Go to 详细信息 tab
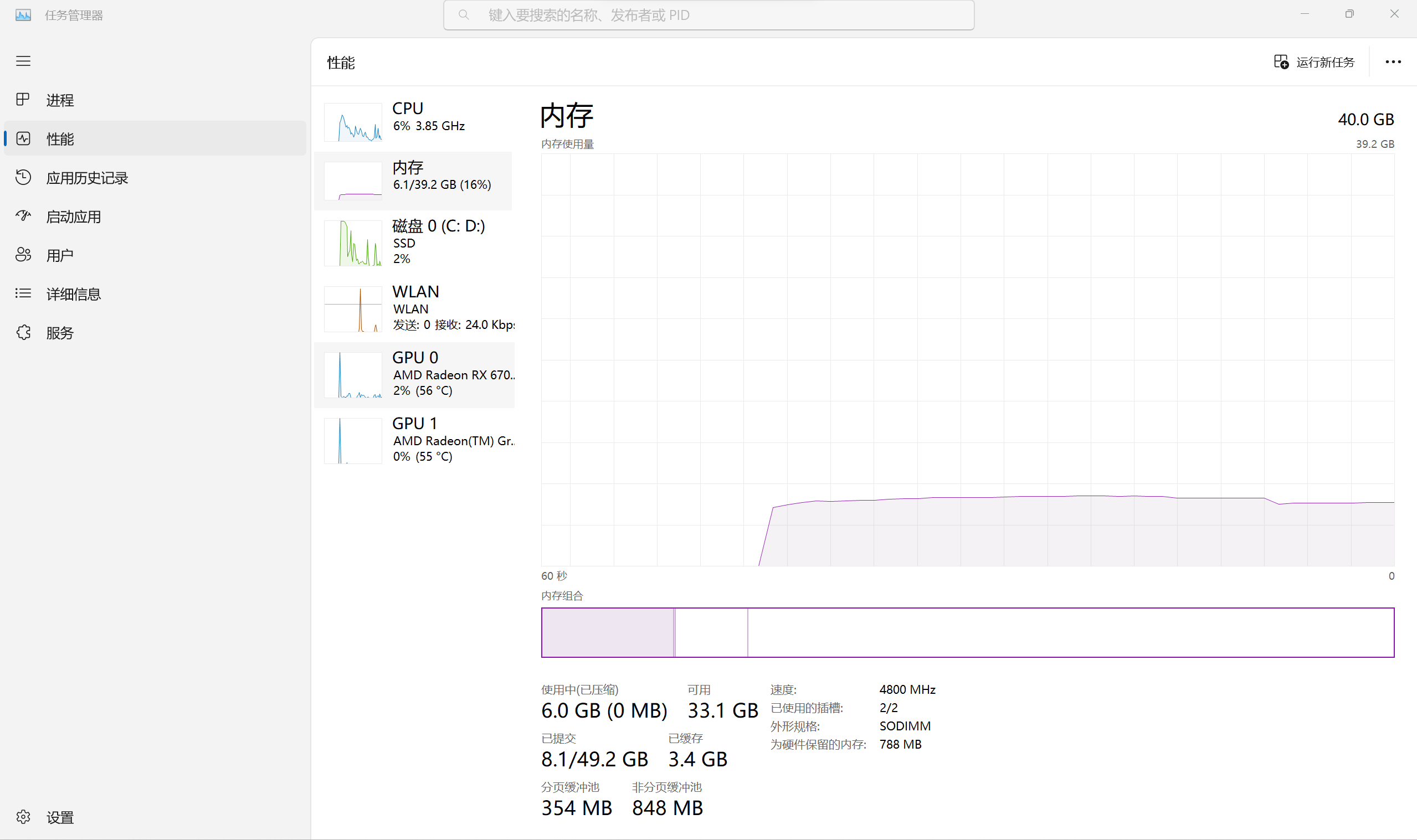This screenshot has height=840, width=1417. 155,294
